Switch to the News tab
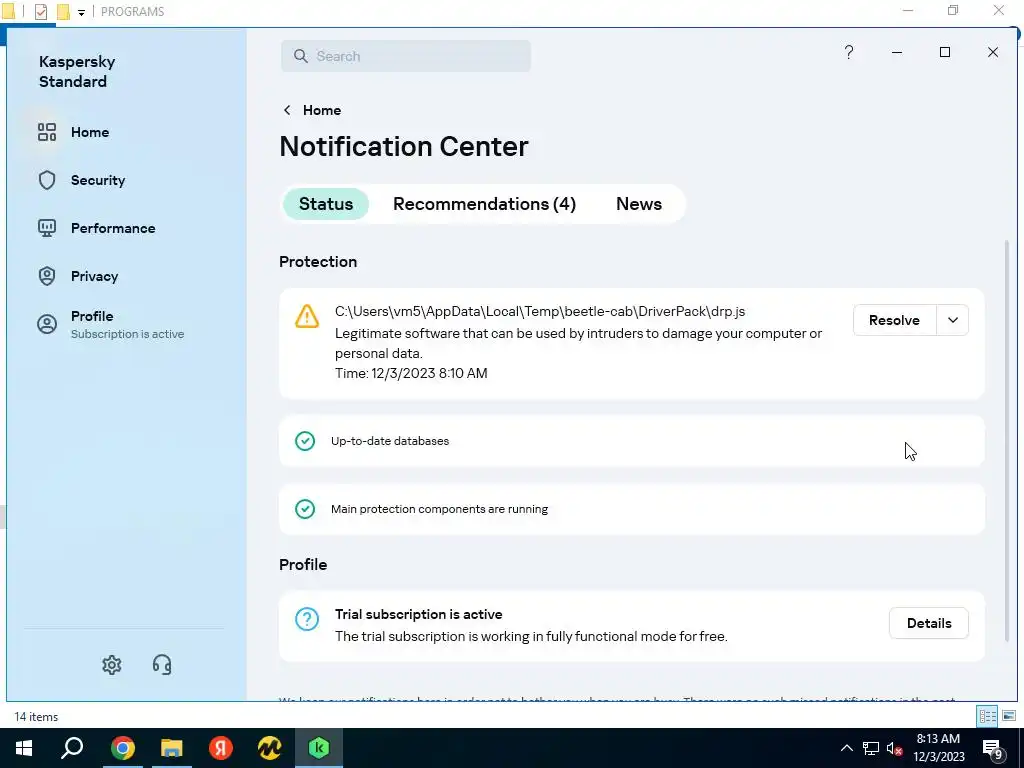This screenshot has width=1024, height=768. [639, 204]
